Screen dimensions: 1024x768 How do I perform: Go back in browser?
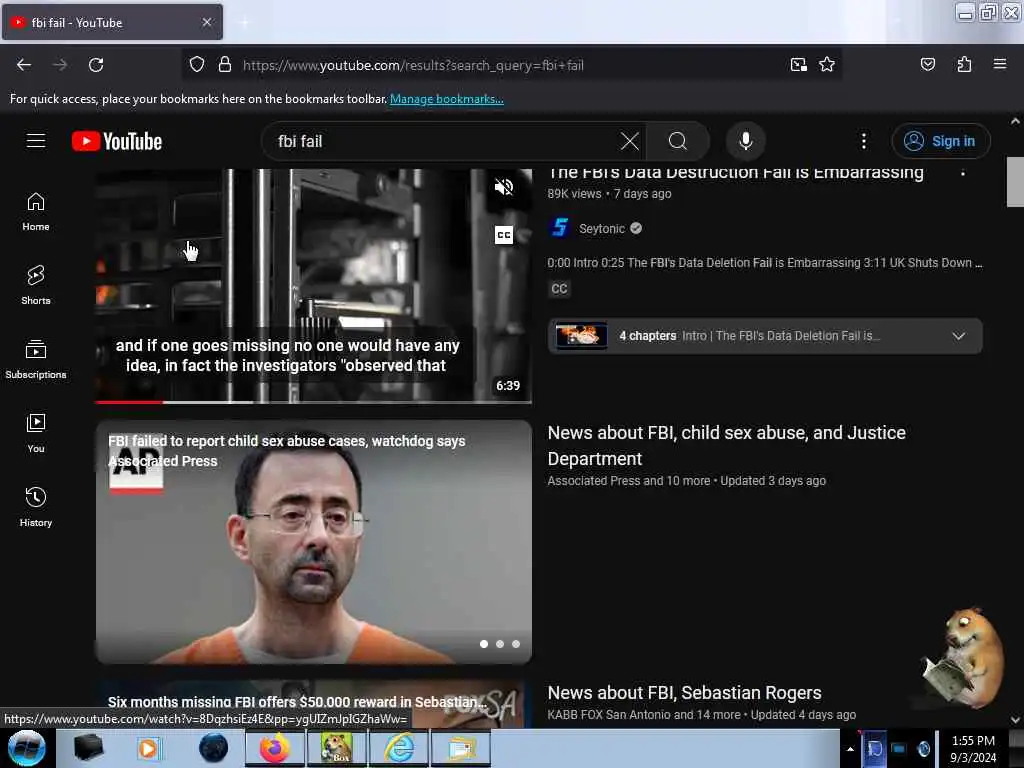click(24, 65)
